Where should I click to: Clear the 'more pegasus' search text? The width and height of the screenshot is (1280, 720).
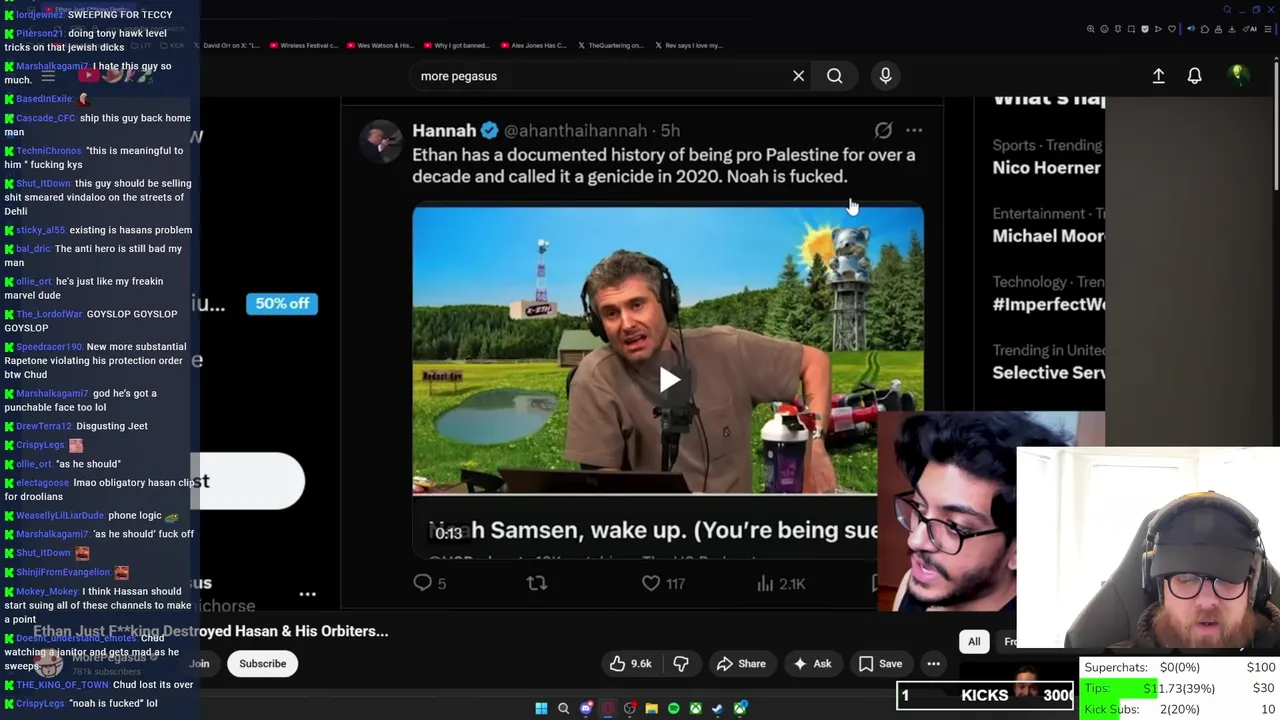coord(798,76)
